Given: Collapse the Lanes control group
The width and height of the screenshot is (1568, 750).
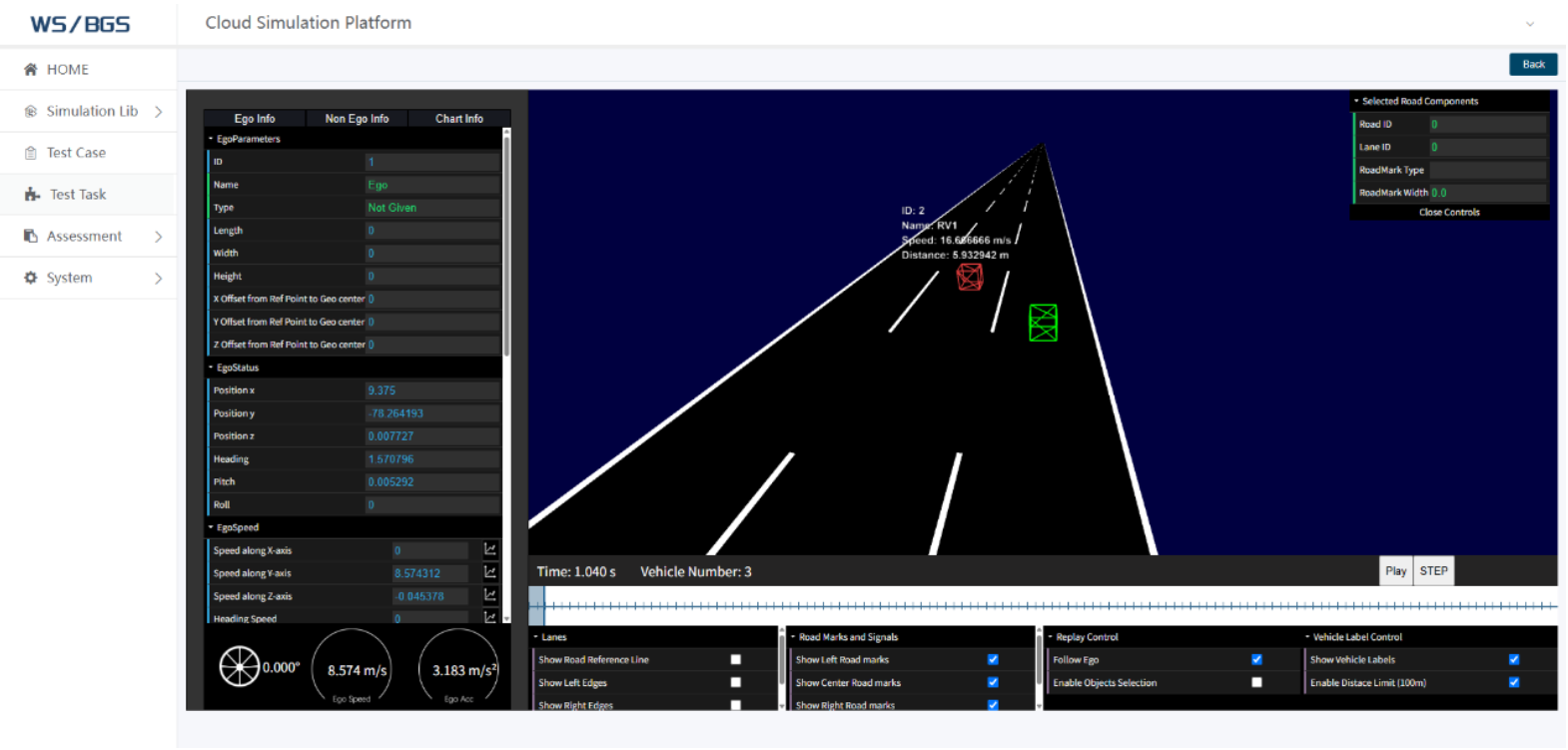Looking at the screenshot, I should coord(535,636).
